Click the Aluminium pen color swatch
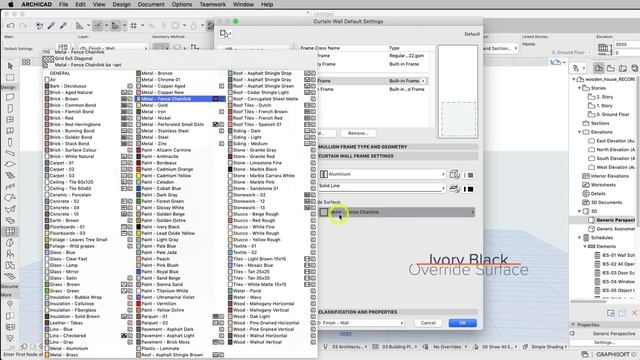The width and height of the screenshot is (640, 360). tap(470, 175)
